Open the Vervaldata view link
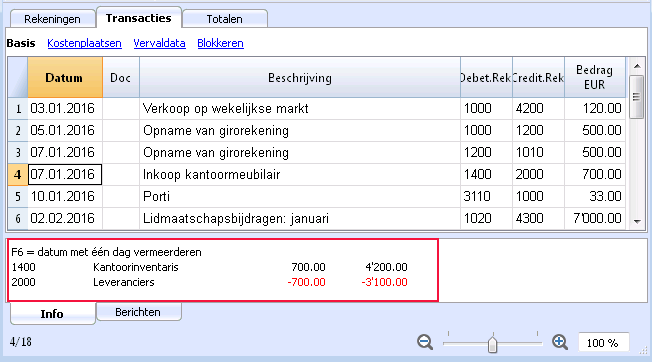 (x=159, y=43)
